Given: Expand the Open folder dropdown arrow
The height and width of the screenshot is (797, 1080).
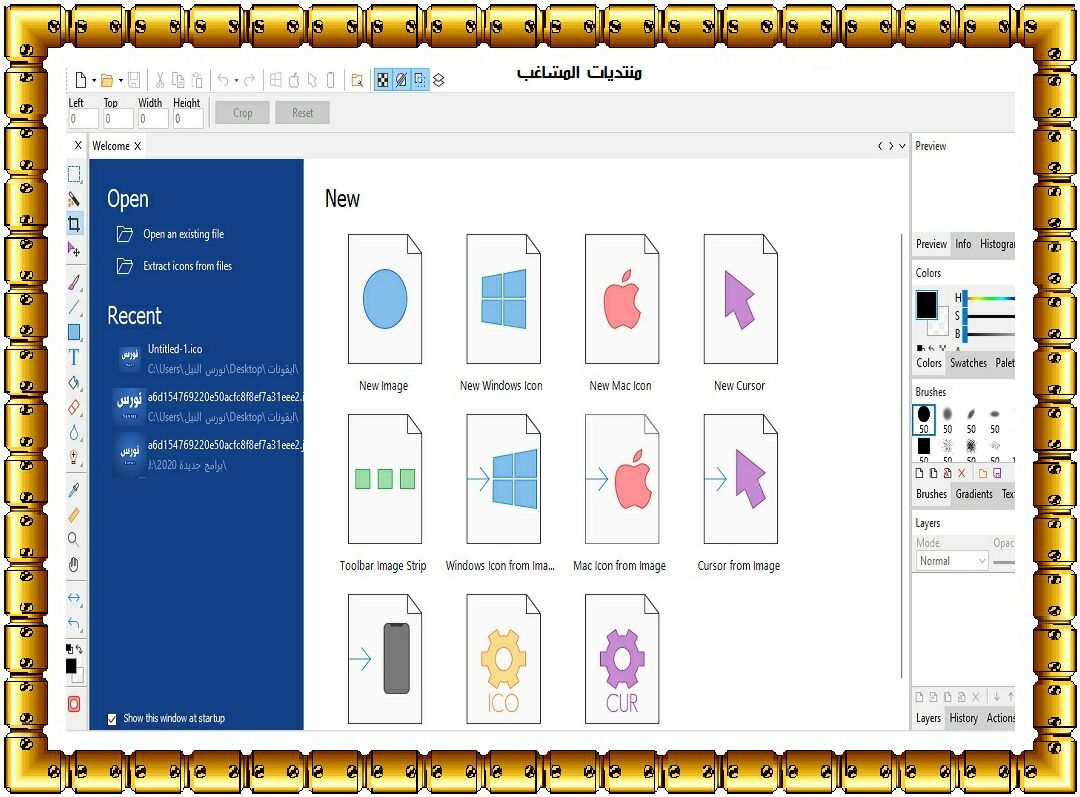Looking at the screenshot, I should coord(120,80).
